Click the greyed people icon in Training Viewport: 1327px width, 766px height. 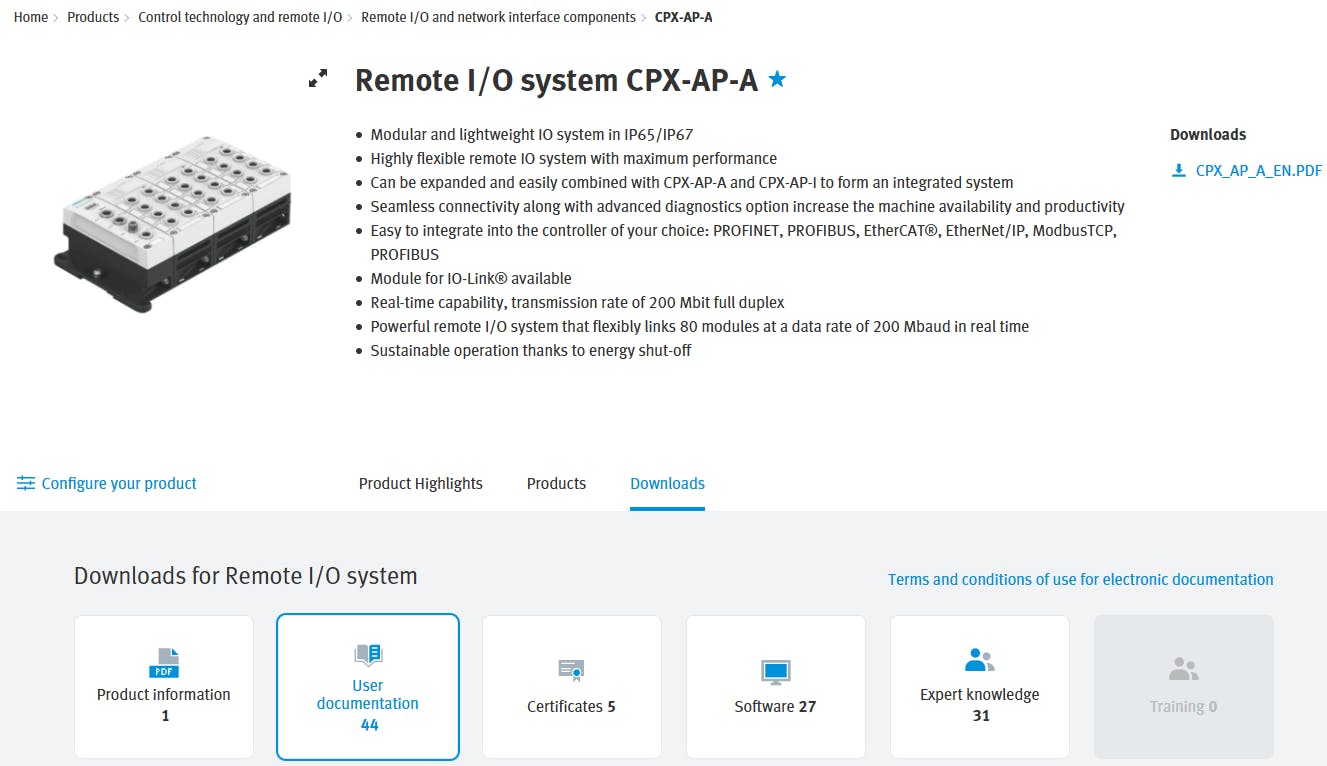coord(1184,669)
